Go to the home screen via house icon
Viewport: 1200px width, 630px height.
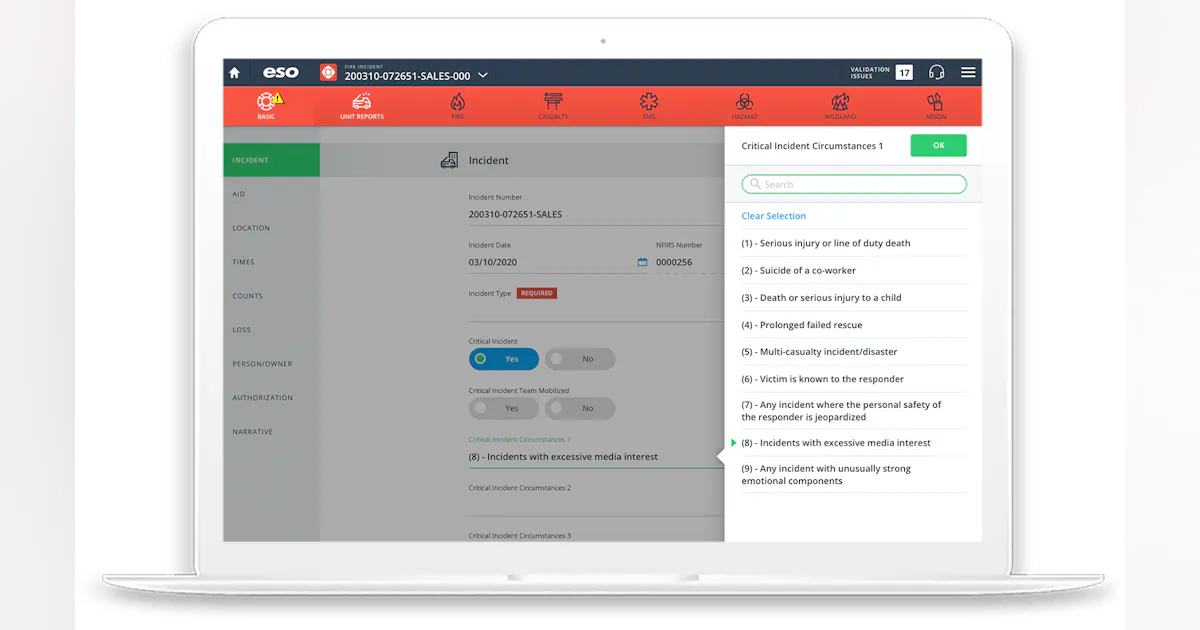tap(234, 73)
